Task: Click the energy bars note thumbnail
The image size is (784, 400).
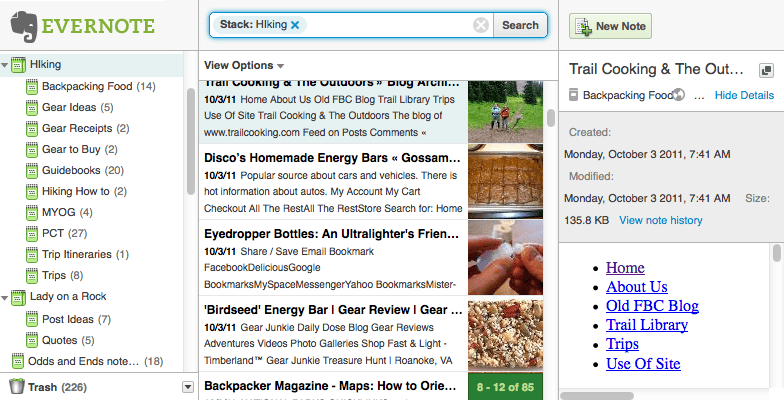Action: tap(506, 182)
